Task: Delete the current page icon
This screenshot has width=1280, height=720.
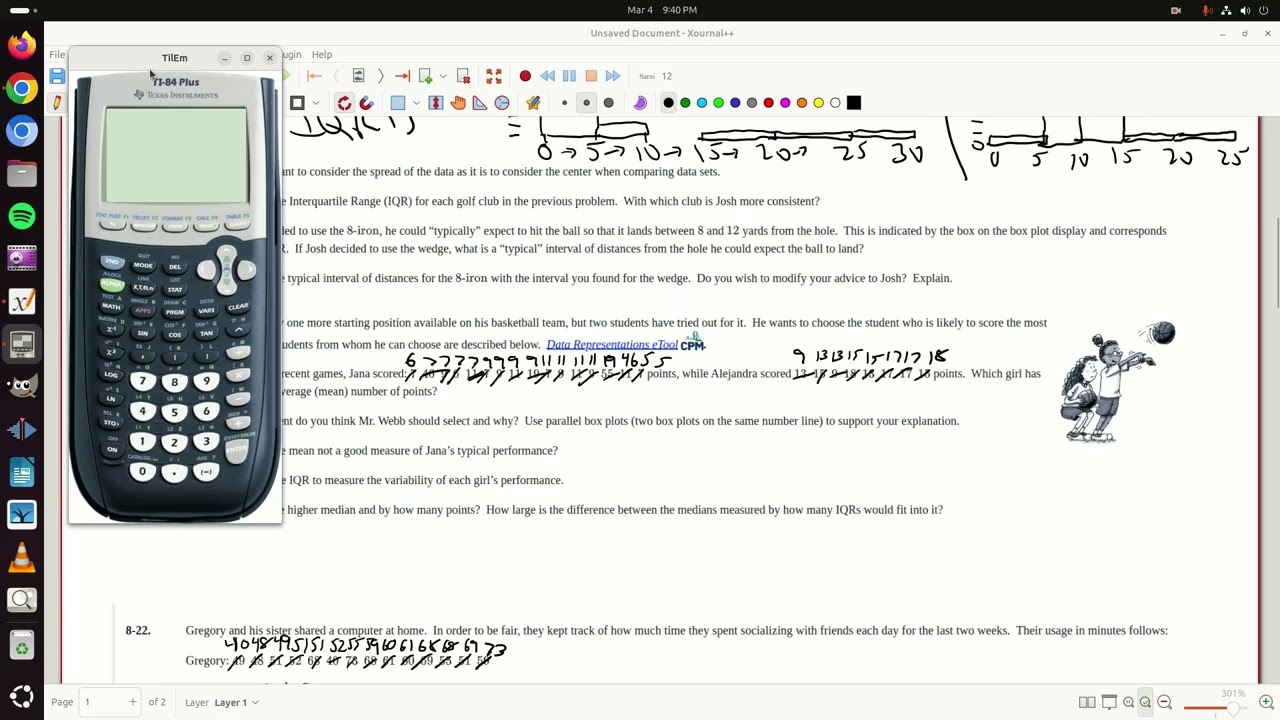Action: 463,76
